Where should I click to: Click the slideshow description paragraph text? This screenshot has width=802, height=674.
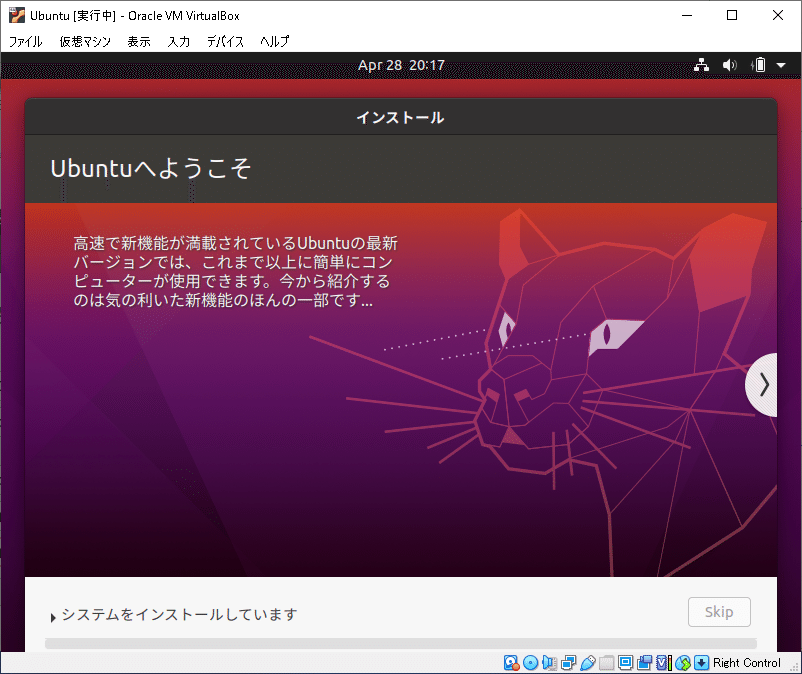[x=235, y=272]
